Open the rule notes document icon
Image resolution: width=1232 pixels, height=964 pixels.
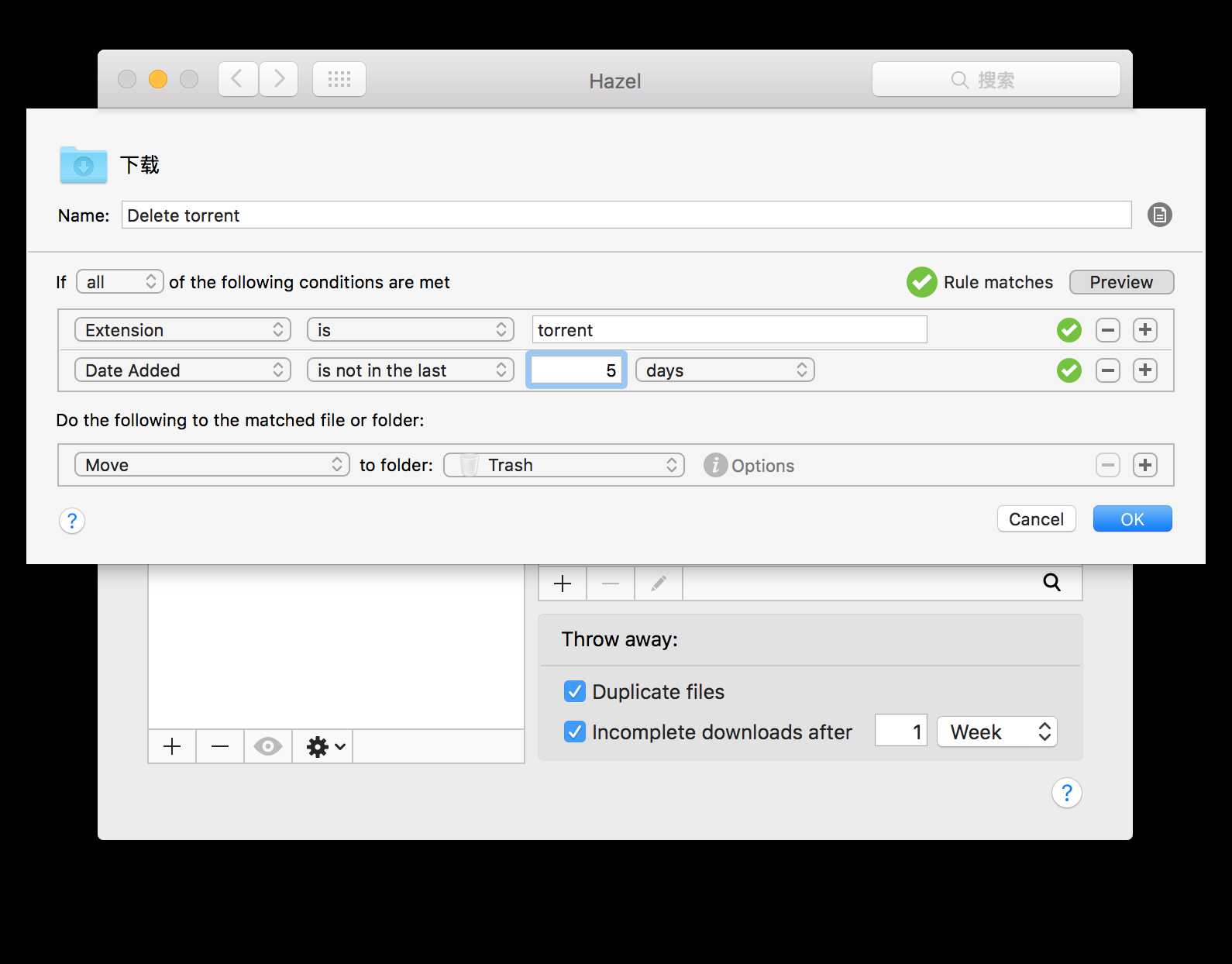1159,215
